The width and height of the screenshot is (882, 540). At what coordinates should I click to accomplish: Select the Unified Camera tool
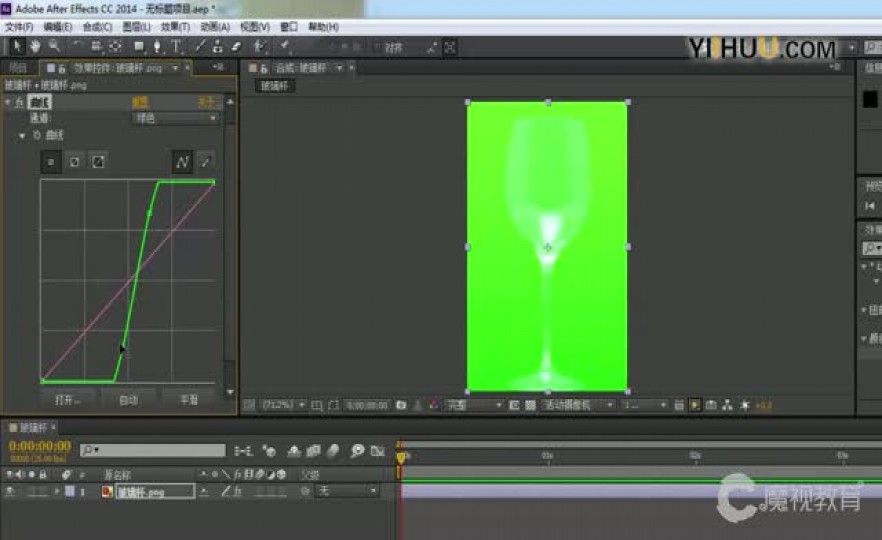[96, 46]
